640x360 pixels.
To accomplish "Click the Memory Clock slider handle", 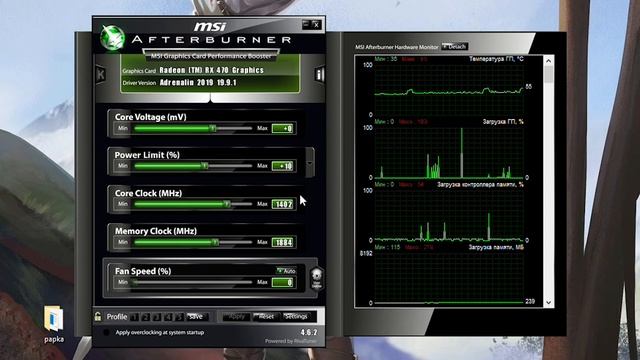I will coord(215,242).
